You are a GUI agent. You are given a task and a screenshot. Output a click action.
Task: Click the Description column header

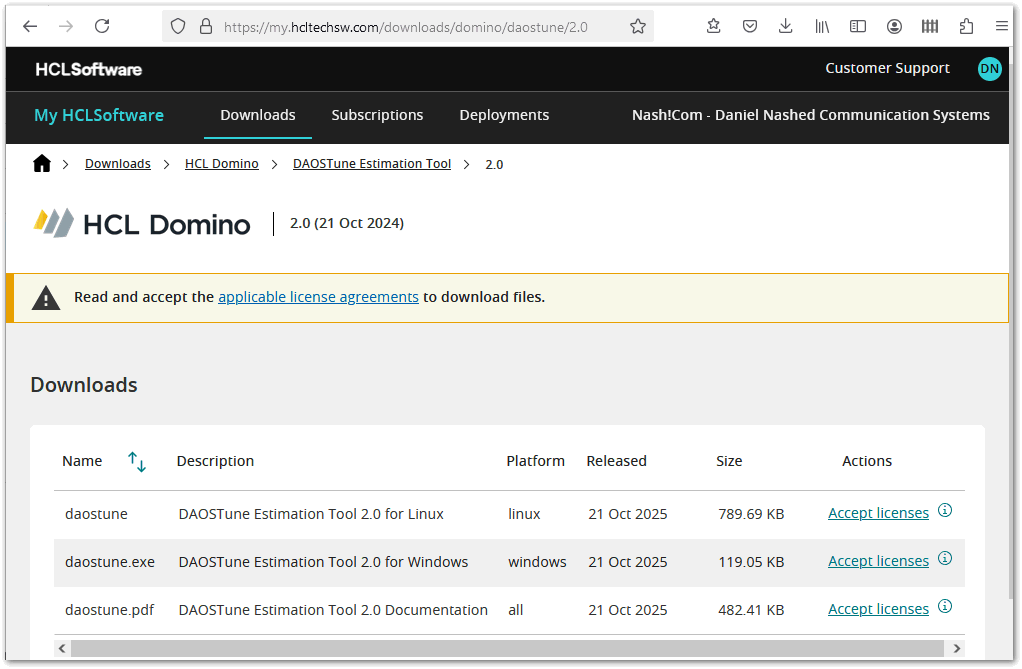tap(215, 462)
